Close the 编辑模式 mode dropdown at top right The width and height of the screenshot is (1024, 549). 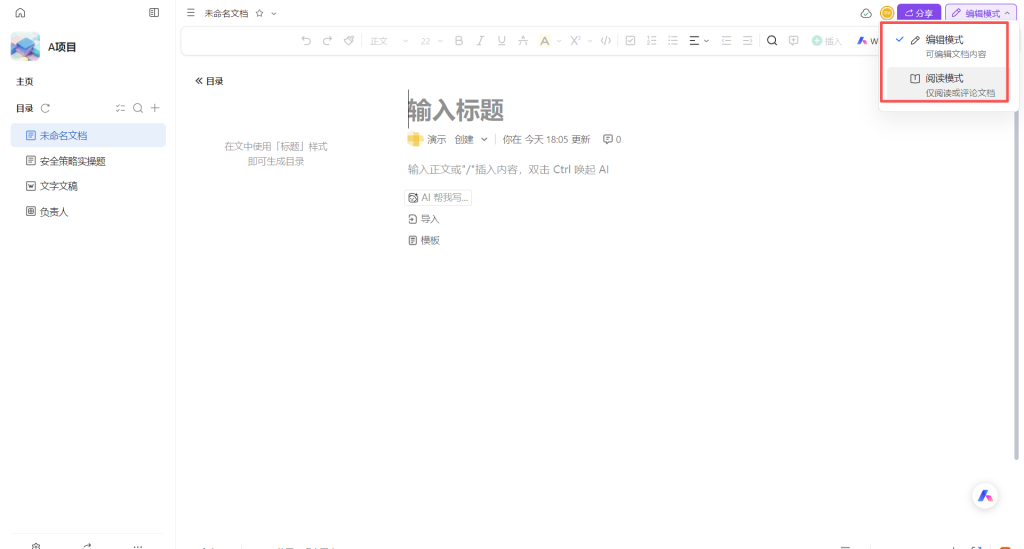(x=981, y=13)
